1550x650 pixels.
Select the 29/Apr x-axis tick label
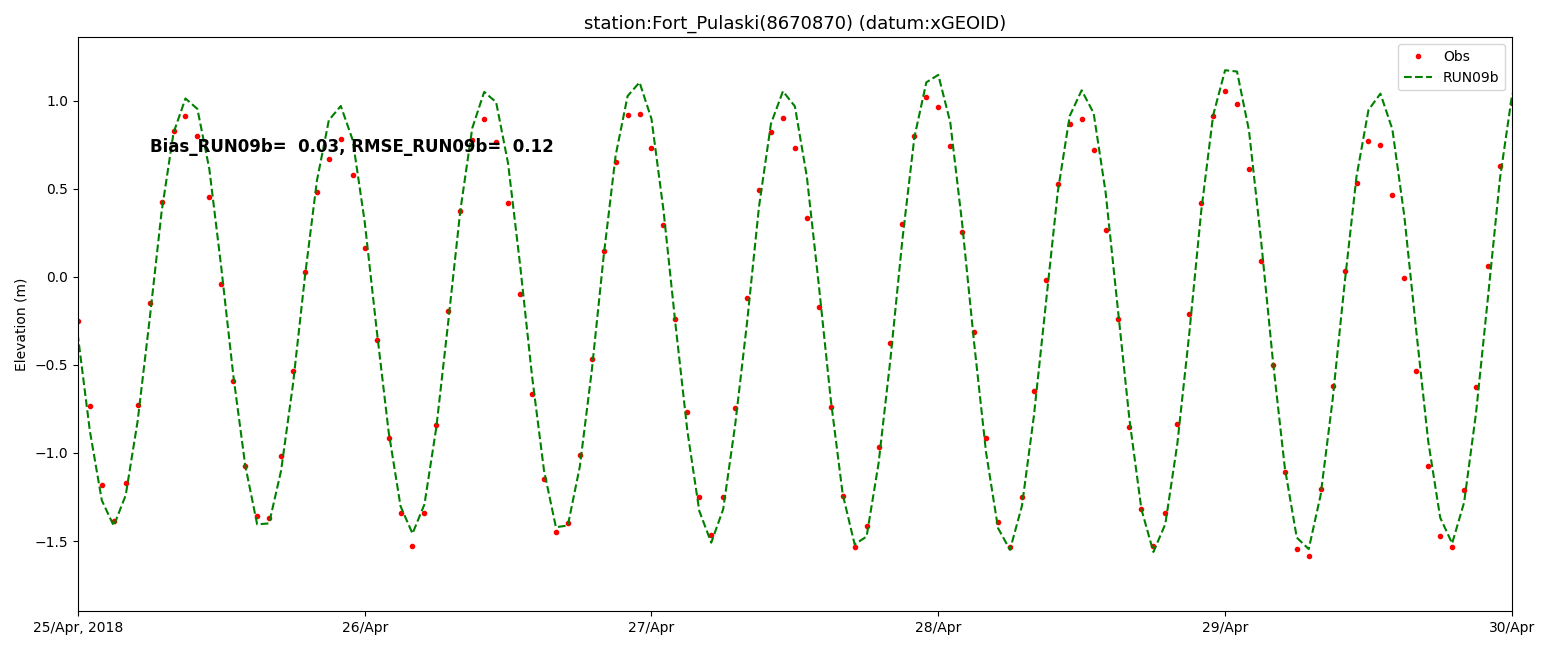1225,628
